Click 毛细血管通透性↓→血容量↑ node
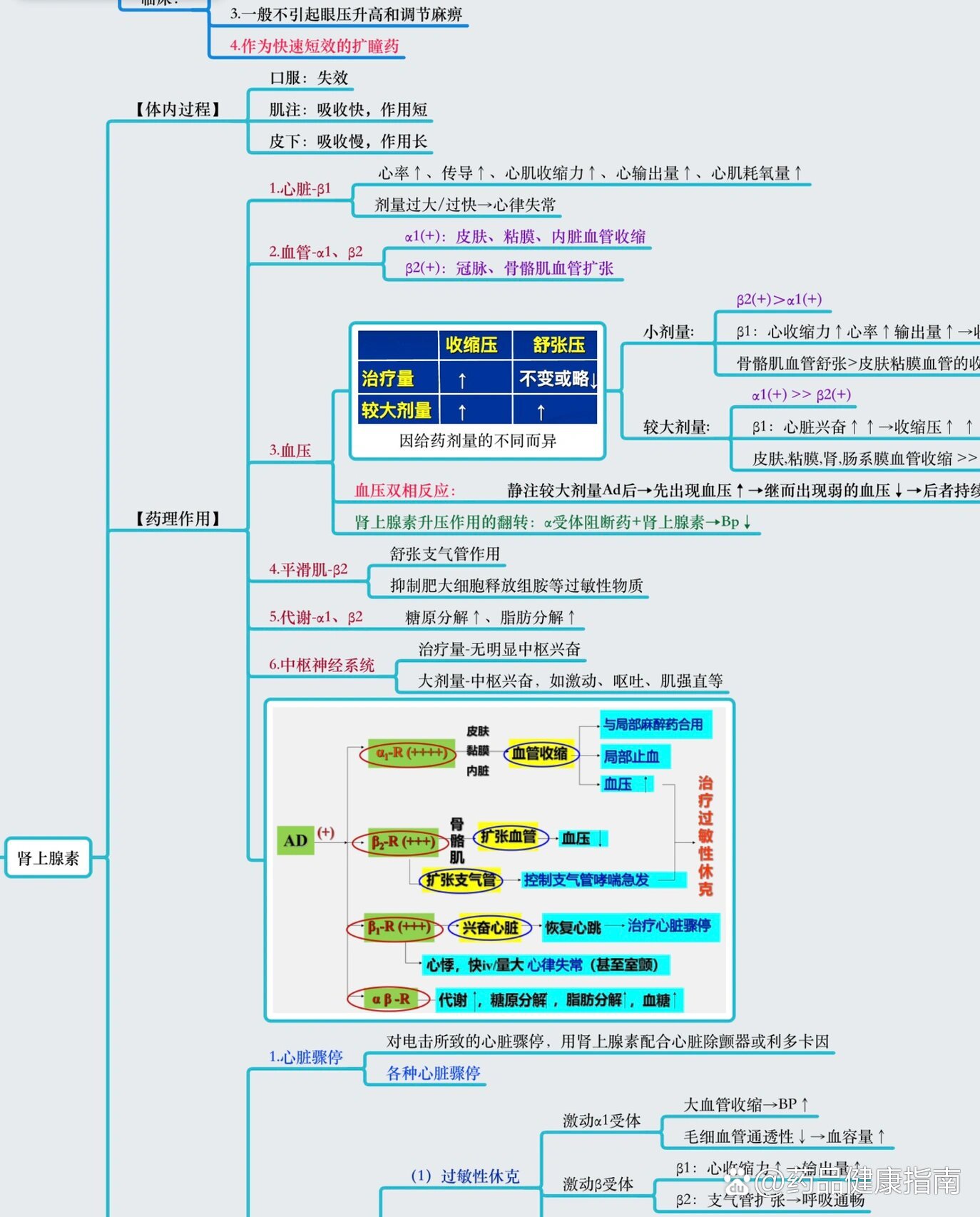Screen dimensions: 980x1217 [x=785, y=1136]
